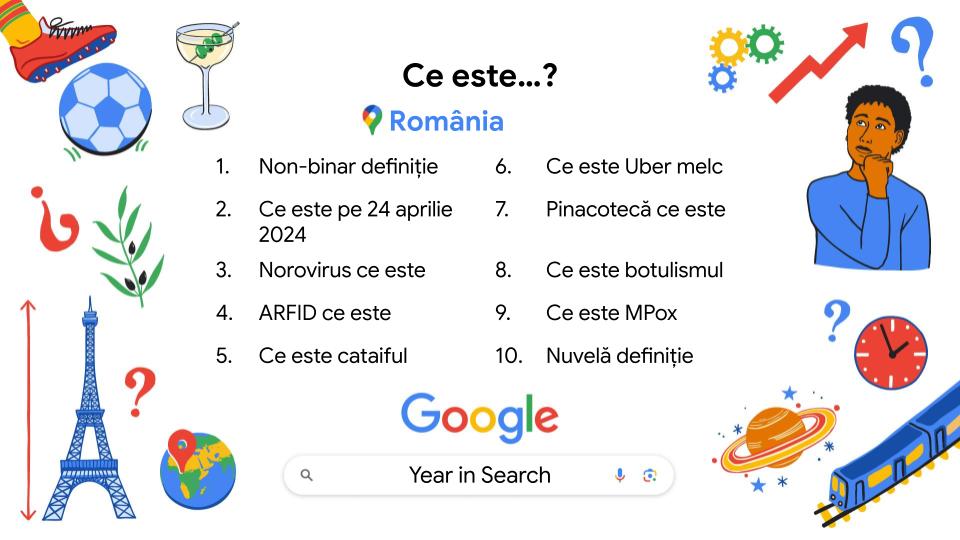This screenshot has height=540, width=960.
Task: Click the Eiffel Tower illustration
Action: tap(90, 418)
